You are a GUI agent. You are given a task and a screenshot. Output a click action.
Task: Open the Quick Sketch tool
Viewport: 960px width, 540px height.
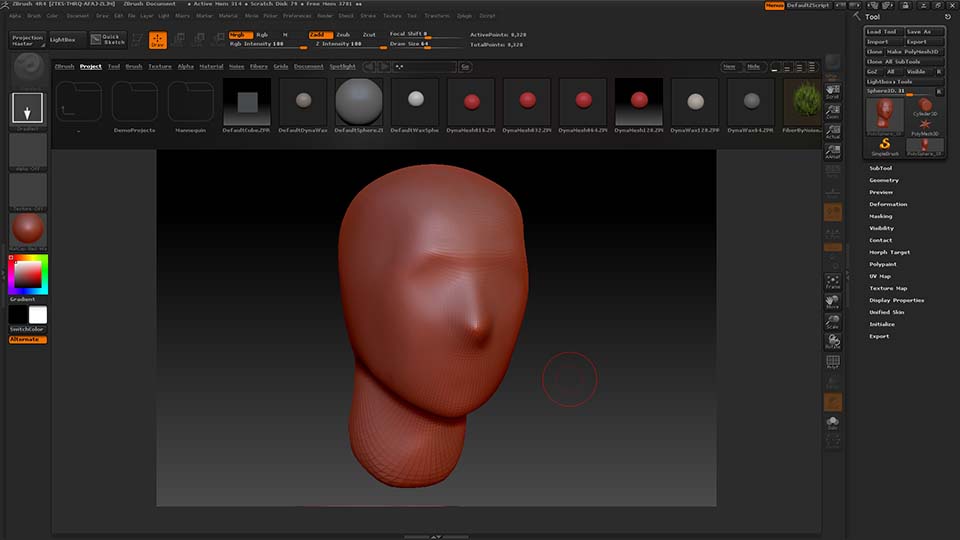[x=108, y=40]
